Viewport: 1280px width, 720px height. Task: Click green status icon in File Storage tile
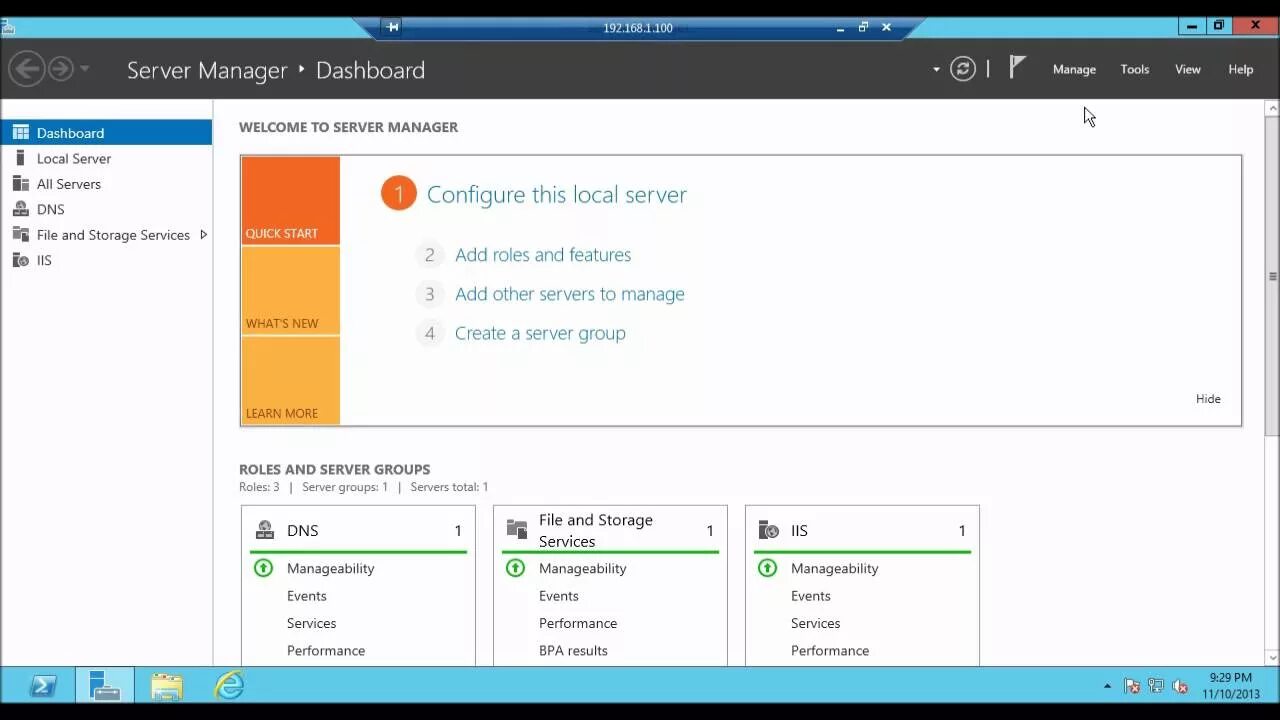click(515, 568)
